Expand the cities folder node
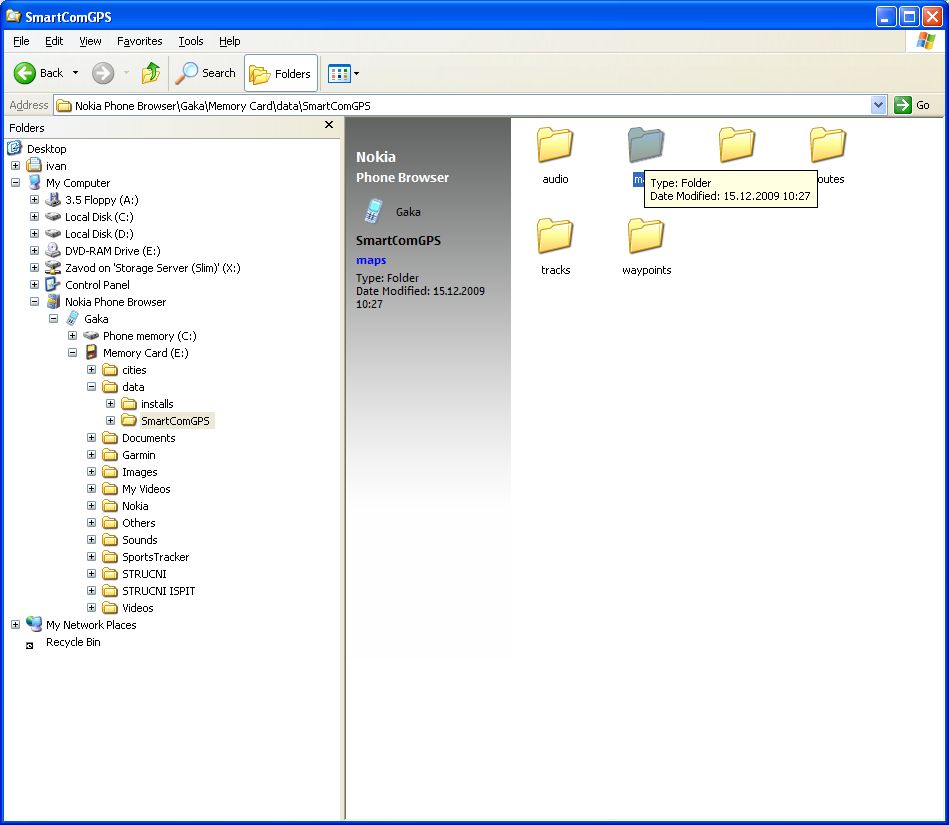Screen dimensions: 949x825 tap(91, 369)
